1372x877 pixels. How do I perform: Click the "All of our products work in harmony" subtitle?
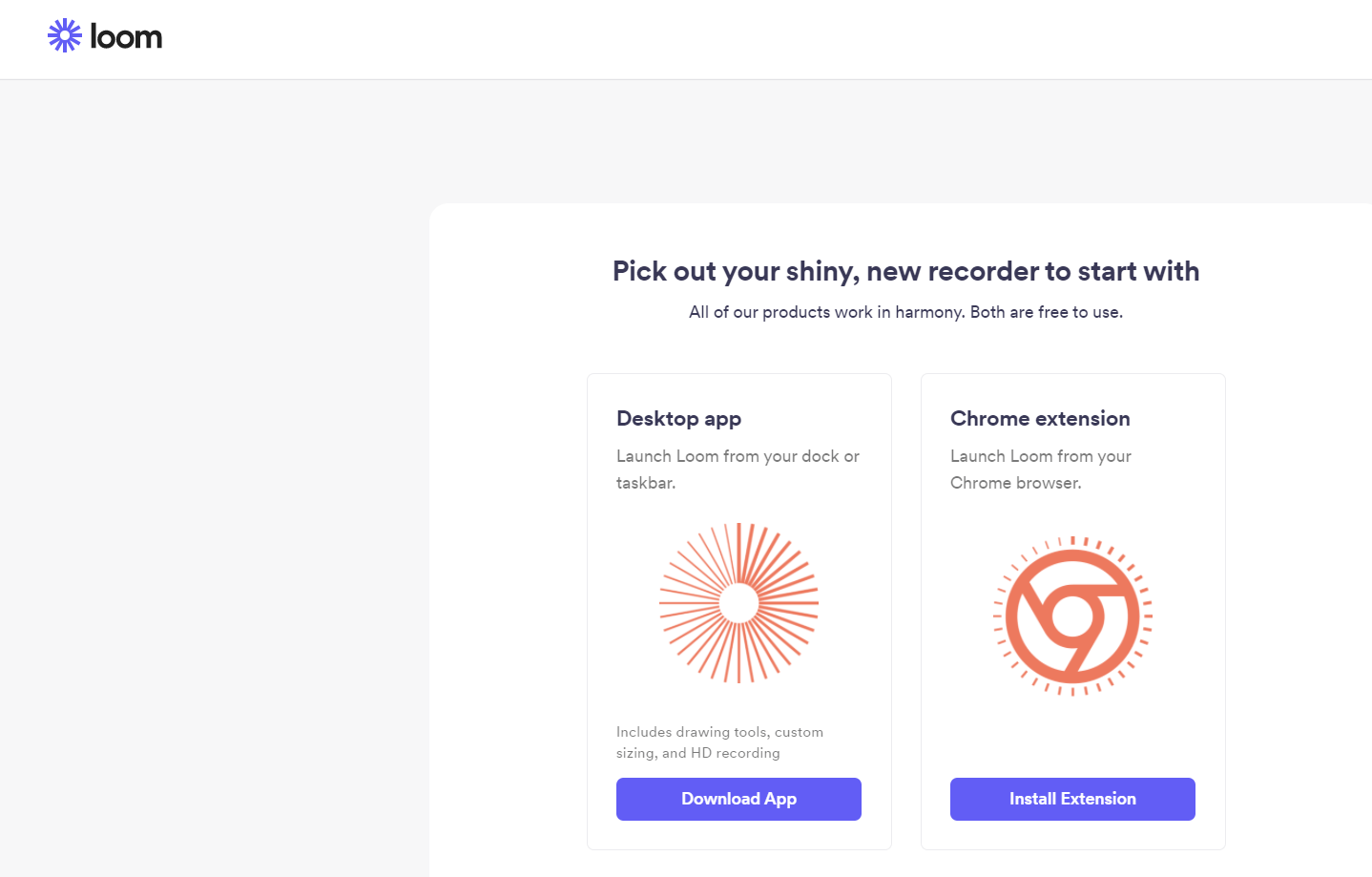pos(827,312)
